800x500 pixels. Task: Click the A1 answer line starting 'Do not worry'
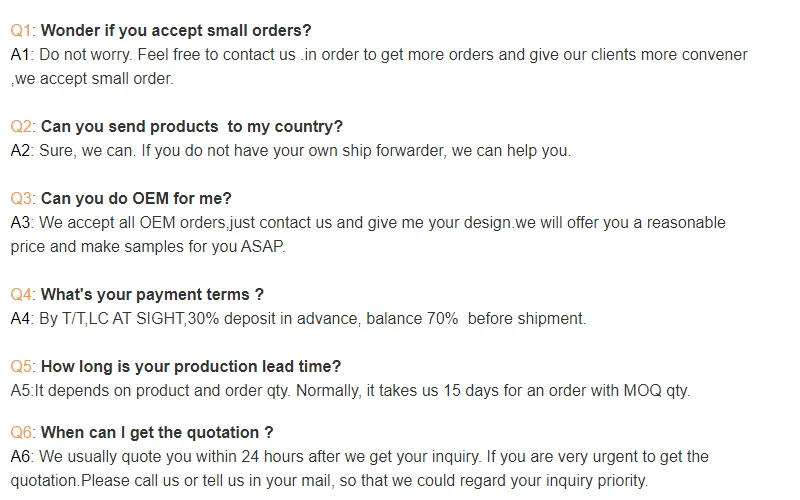coord(380,55)
